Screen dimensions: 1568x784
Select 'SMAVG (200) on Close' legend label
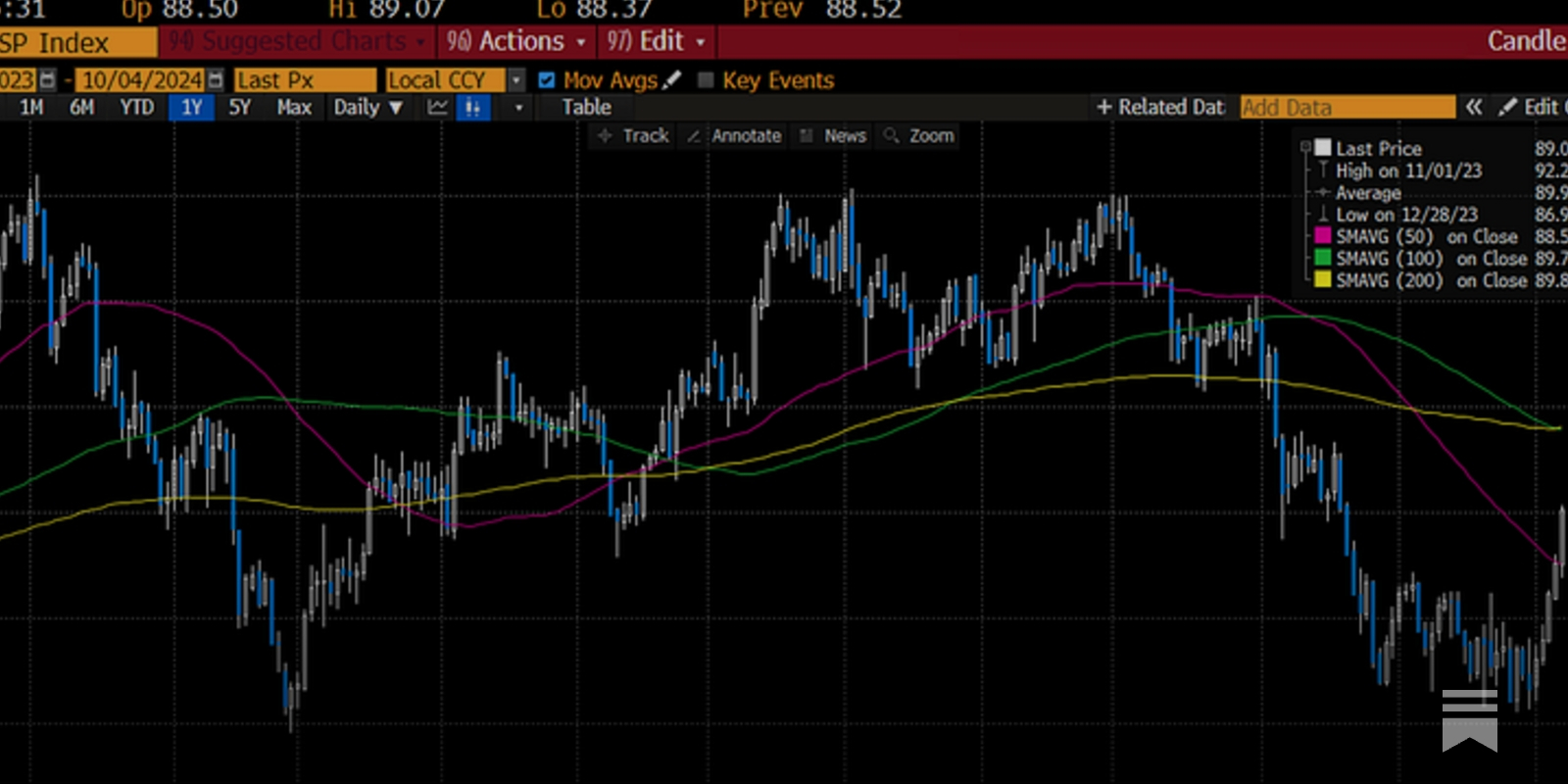coord(1431,280)
